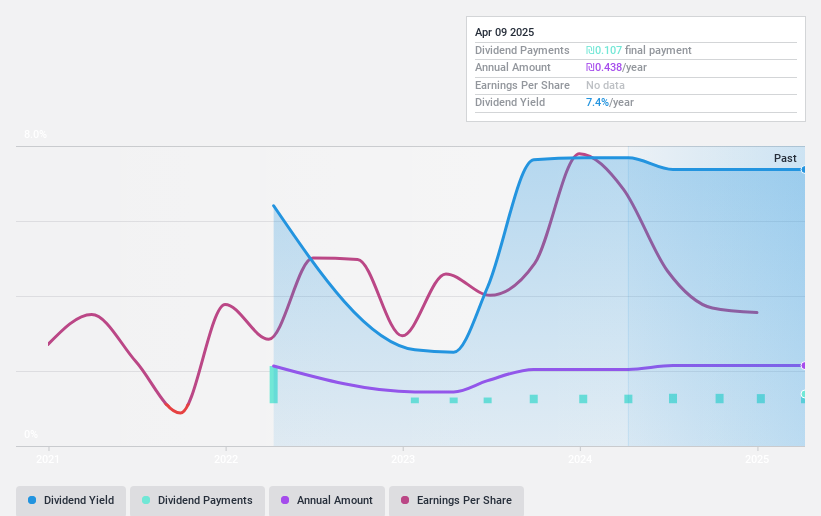This screenshot has width=821, height=516.
Task: Click the blue Dividend Yield legend dot
Action: point(32,500)
